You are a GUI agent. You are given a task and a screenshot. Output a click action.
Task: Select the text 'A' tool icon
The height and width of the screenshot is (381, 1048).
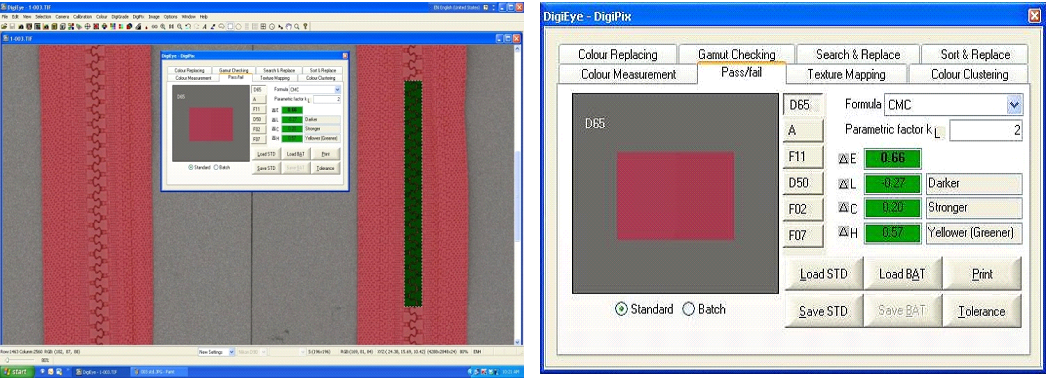click(205, 26)
